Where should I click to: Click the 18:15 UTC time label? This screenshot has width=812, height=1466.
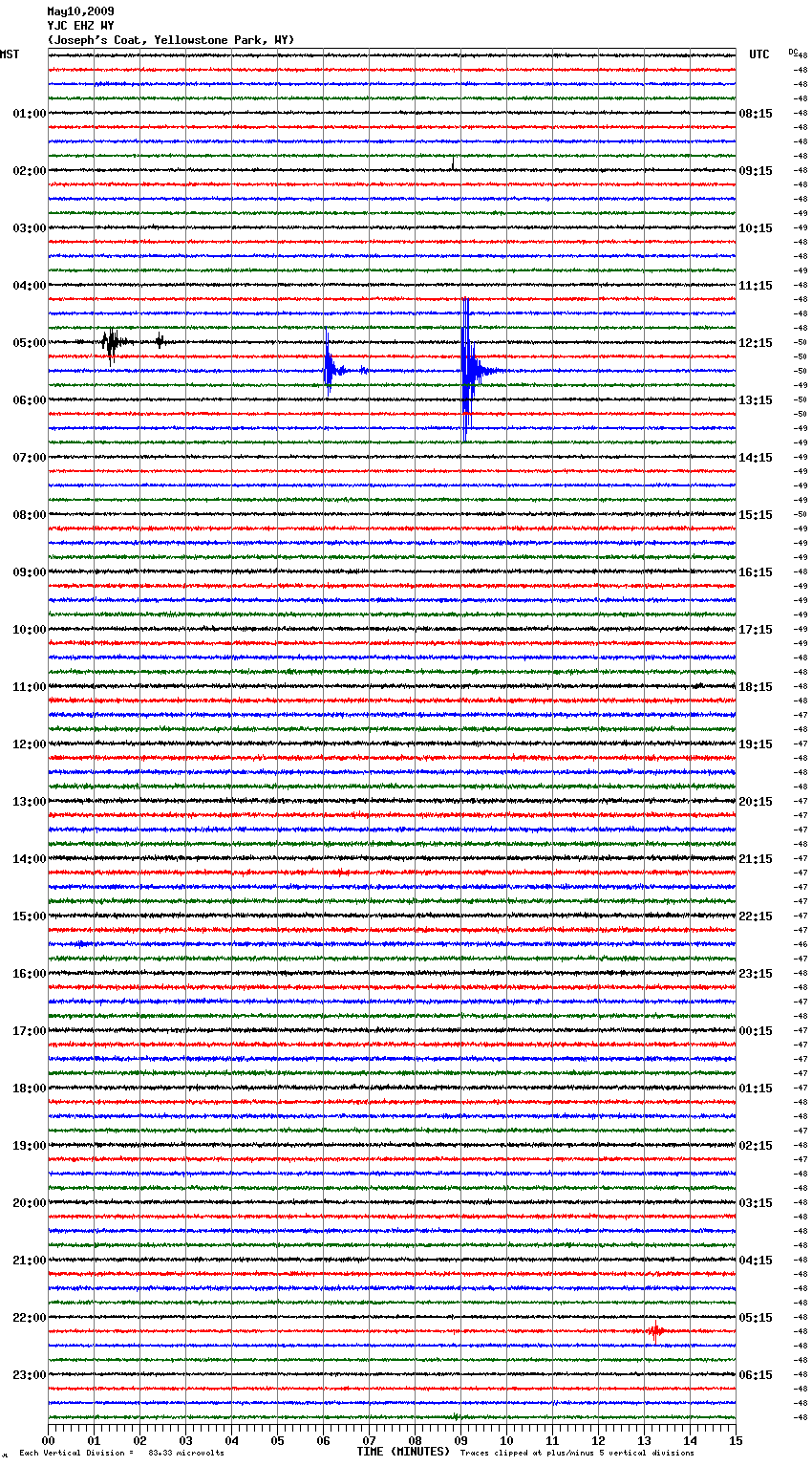click(x=756, y=687)
